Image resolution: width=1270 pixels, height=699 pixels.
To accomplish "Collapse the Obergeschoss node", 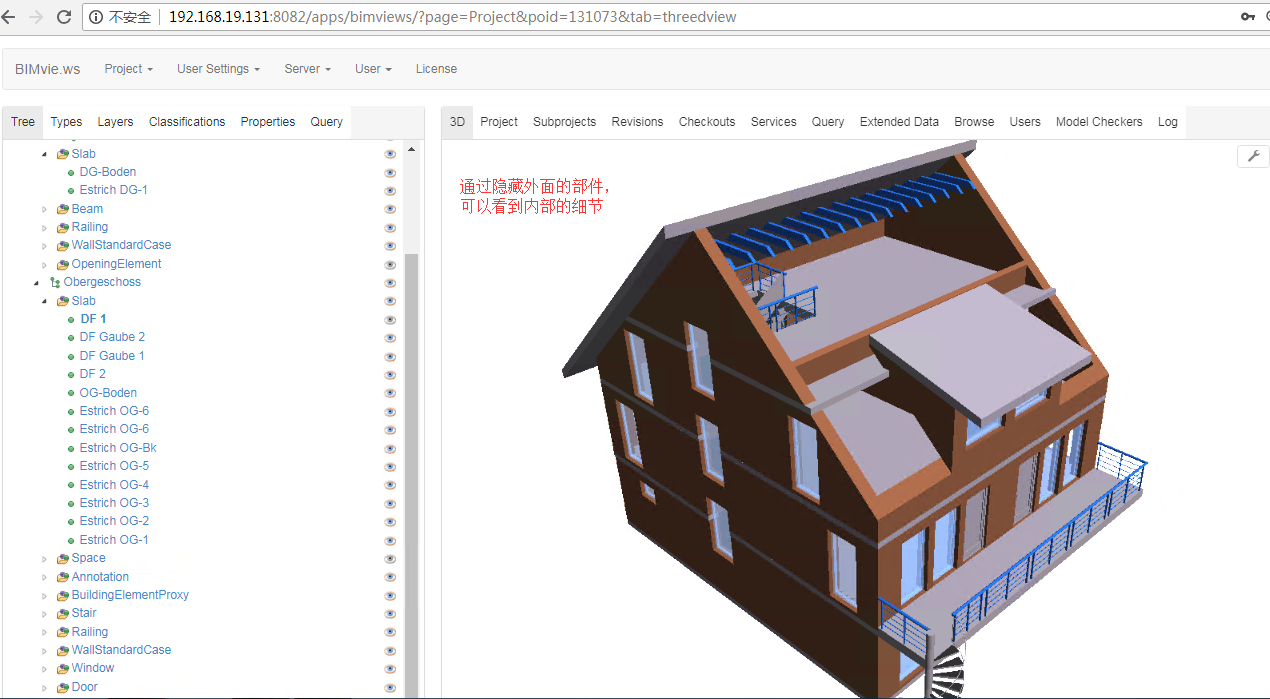I will click(36, 282).
